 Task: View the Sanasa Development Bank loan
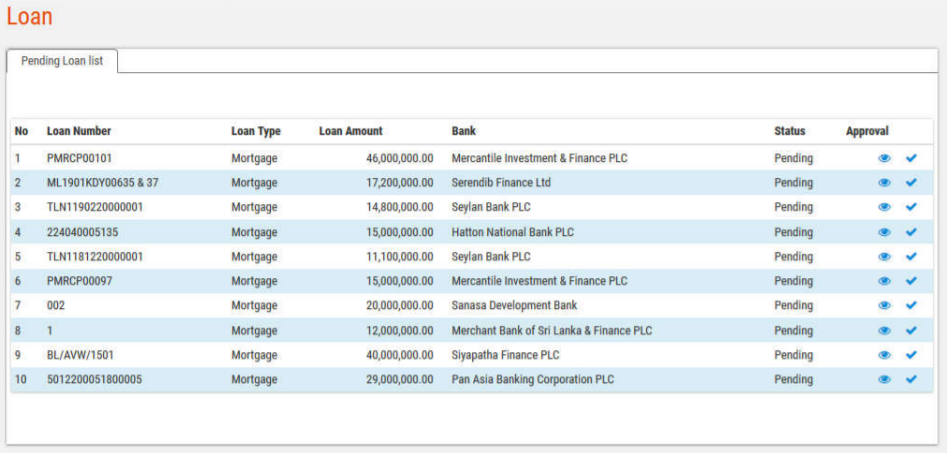884,305
